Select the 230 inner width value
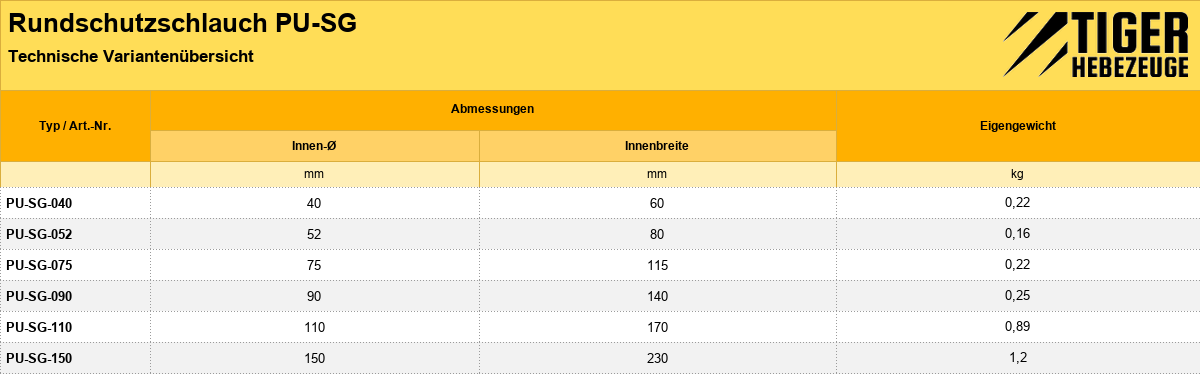This screenshot has width=1200, height=381. pos(657,358)
